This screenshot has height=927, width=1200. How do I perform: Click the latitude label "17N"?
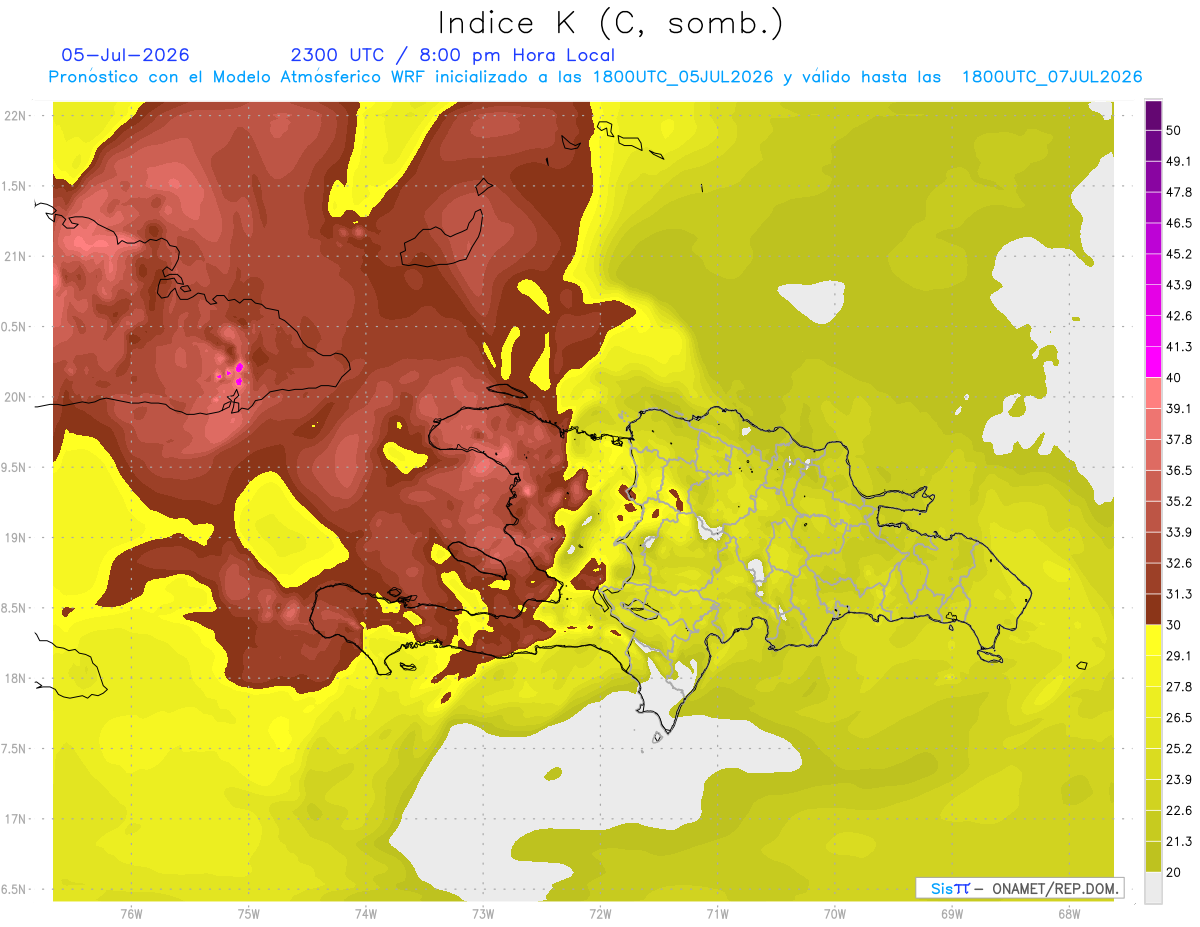[x=16, y=819]
